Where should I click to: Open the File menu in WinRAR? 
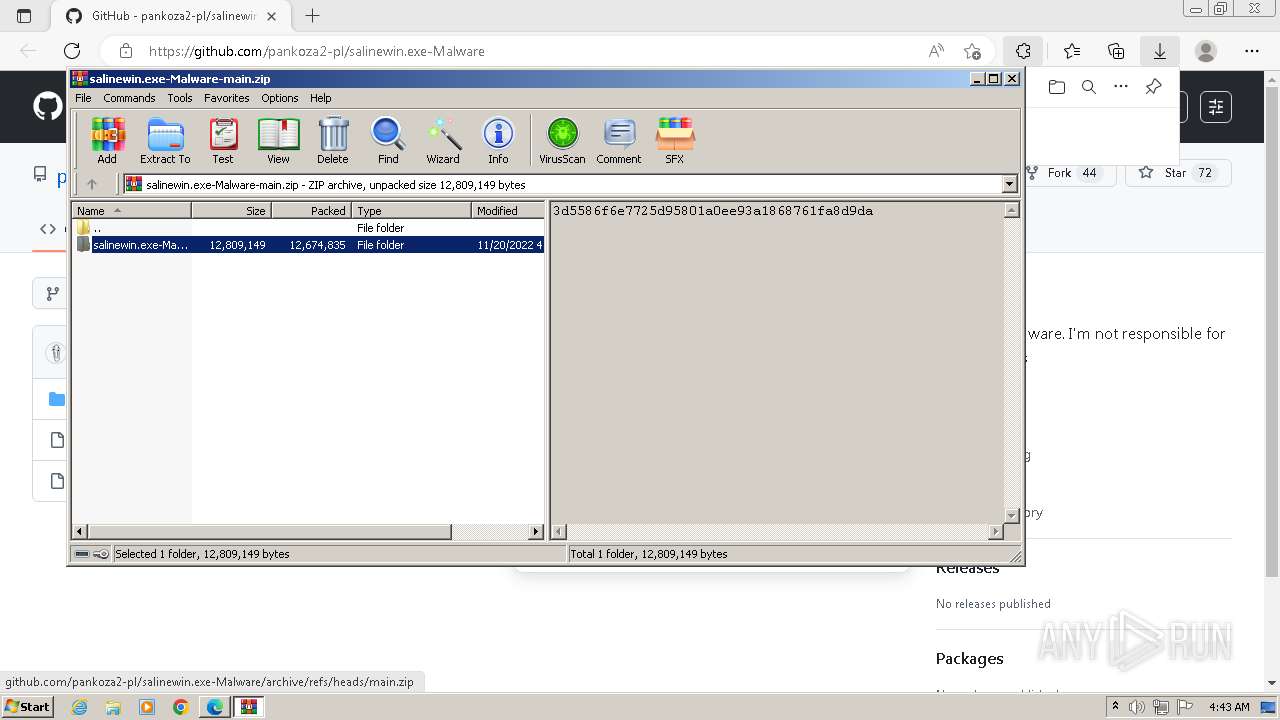coord(83,98)
